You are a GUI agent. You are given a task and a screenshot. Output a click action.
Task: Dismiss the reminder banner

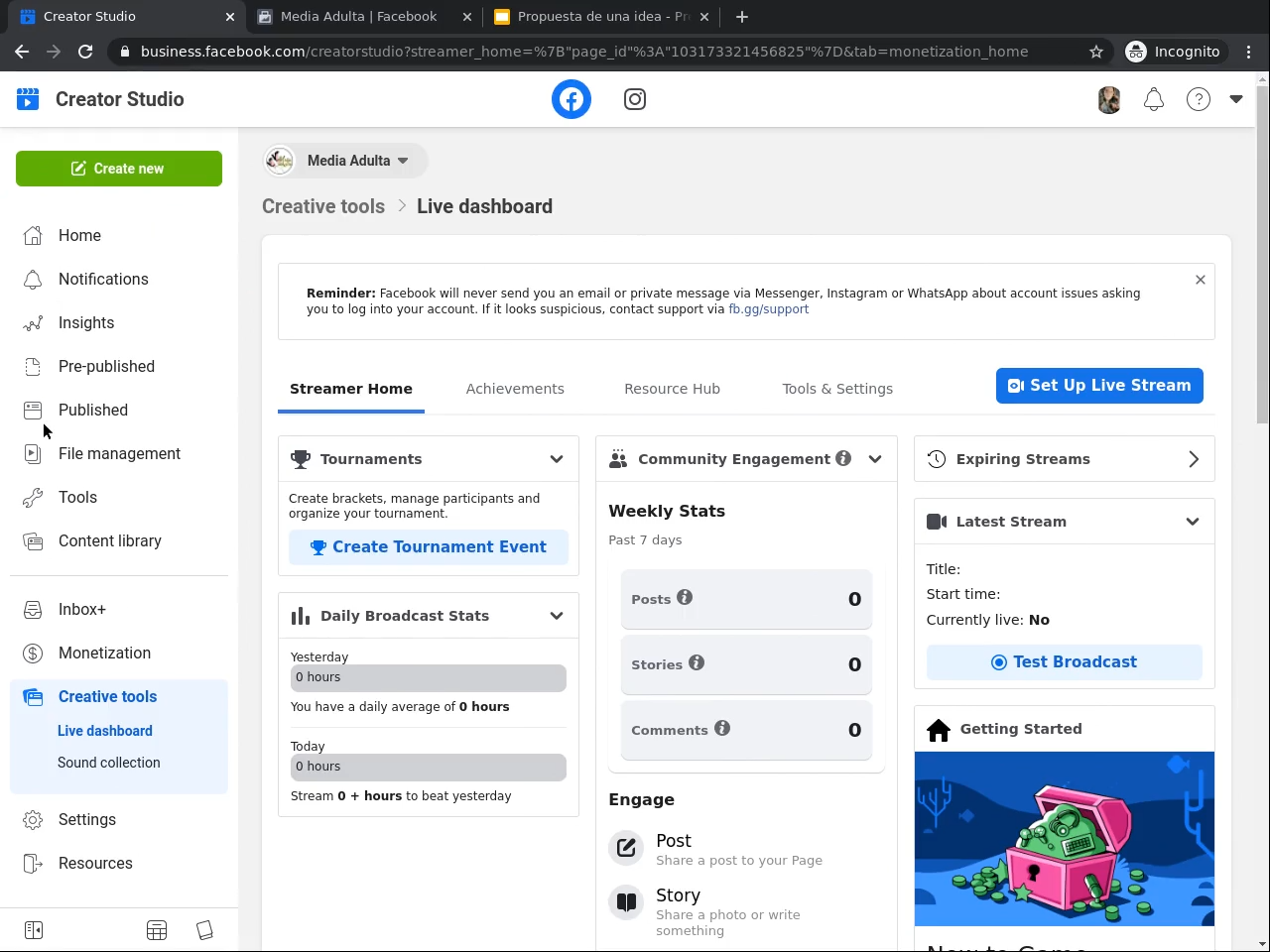pos(1201,280)
